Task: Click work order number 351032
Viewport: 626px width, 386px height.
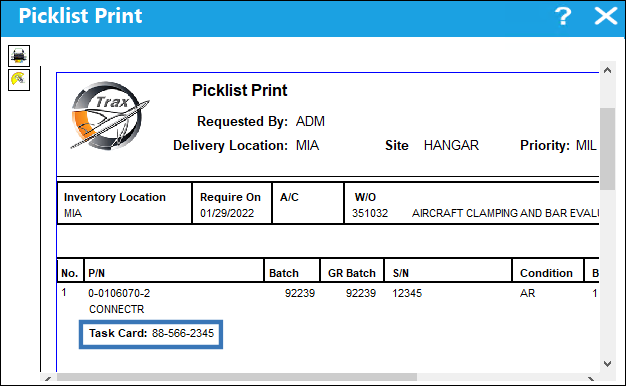Action: tap(370, 213)
